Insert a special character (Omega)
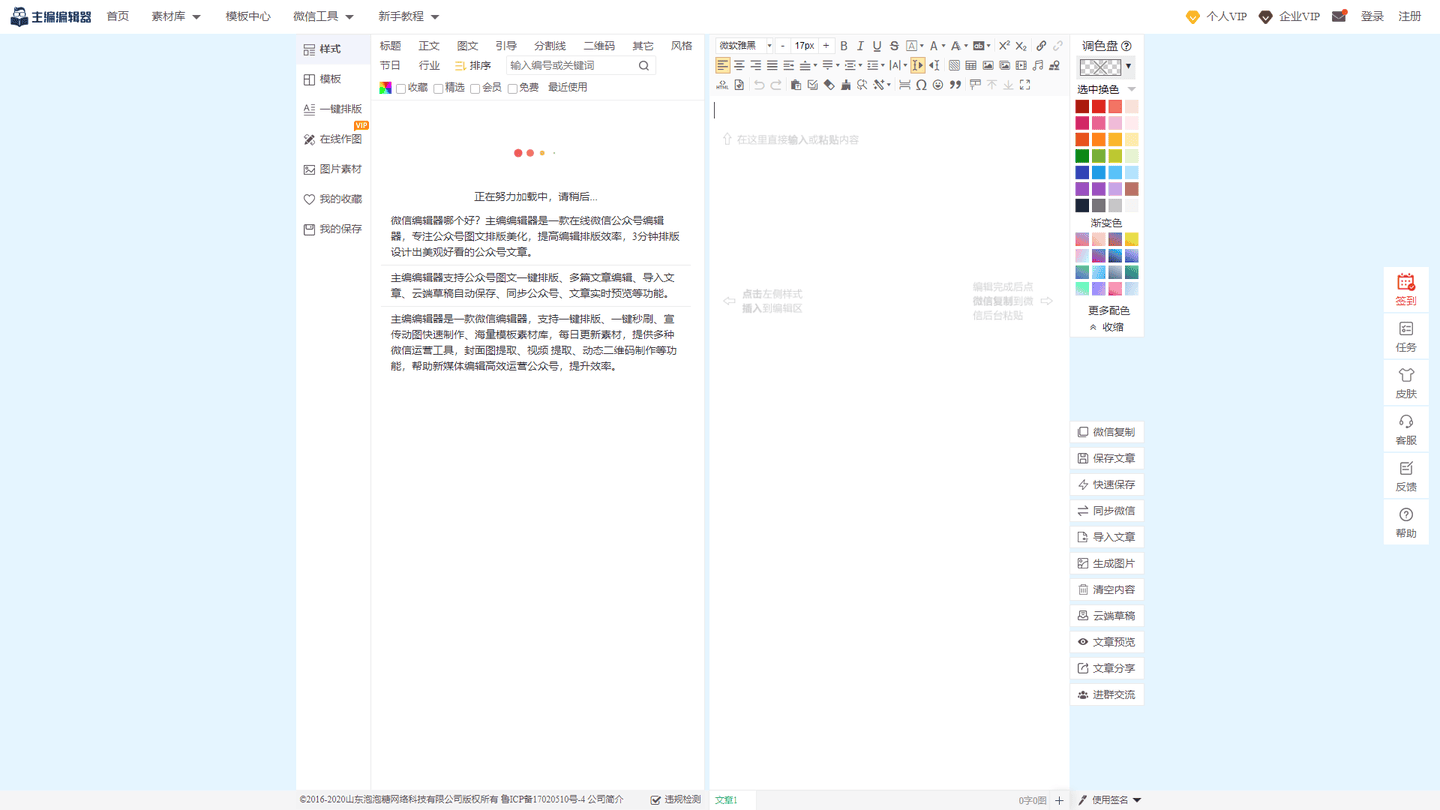Viewport: 1440px width, 810px height. pyautogui.click(x=921, y=85)
